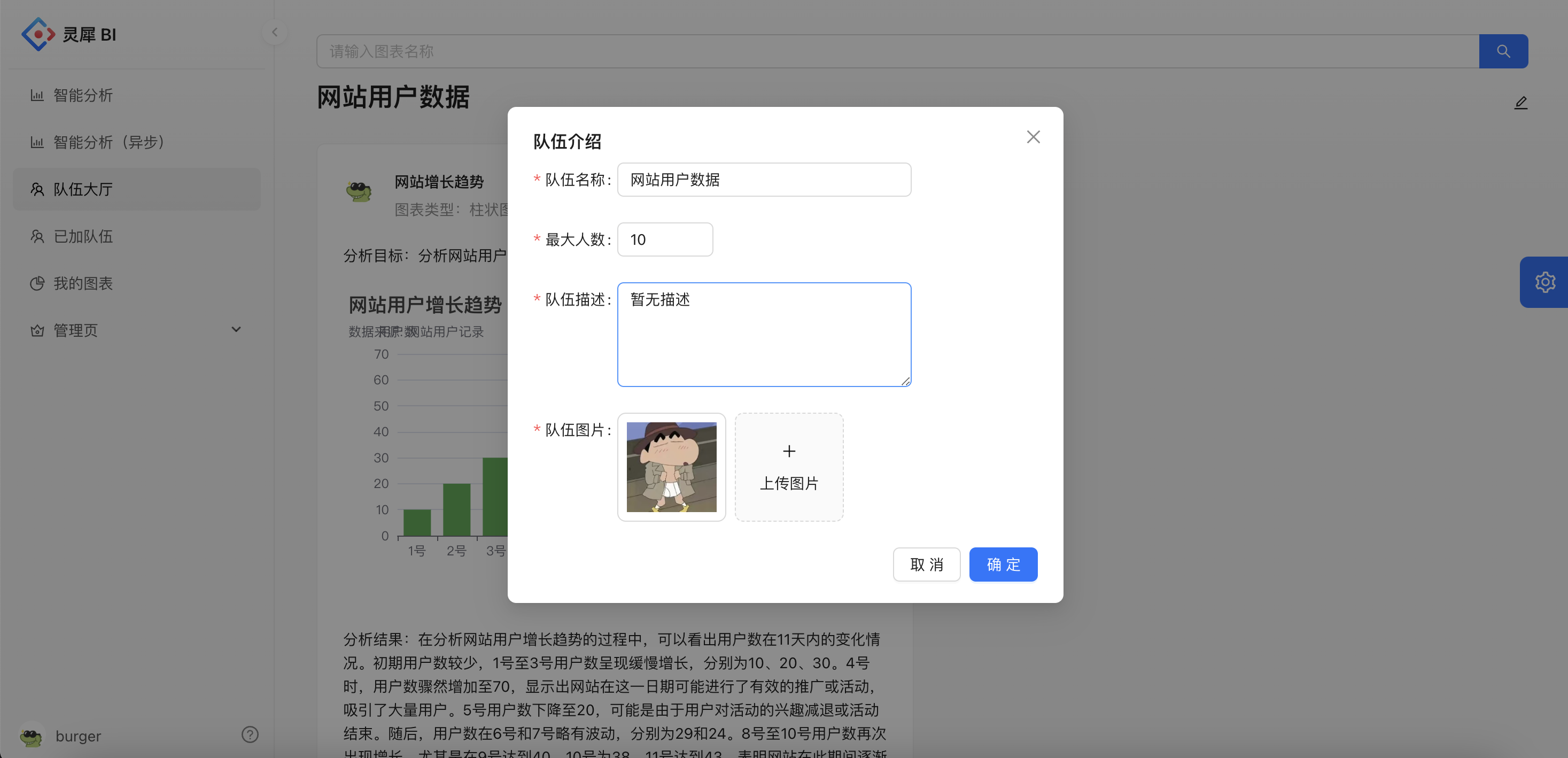Cancel the dialog with 取消

click(927, 564)
